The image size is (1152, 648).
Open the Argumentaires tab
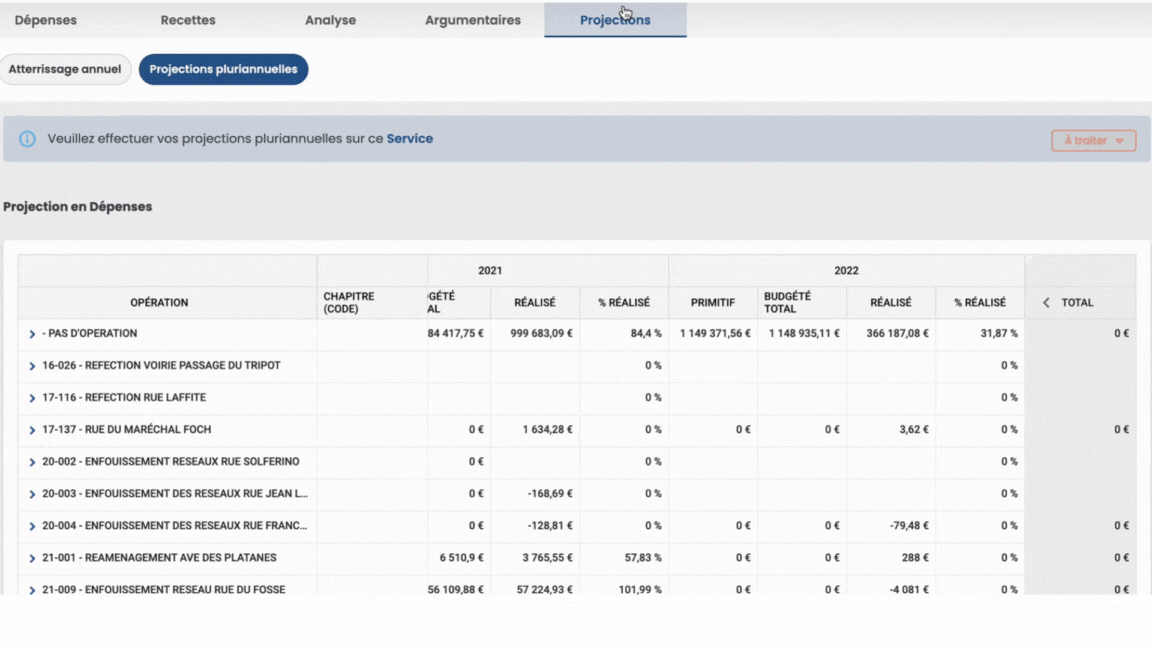[x=473, y=20]
